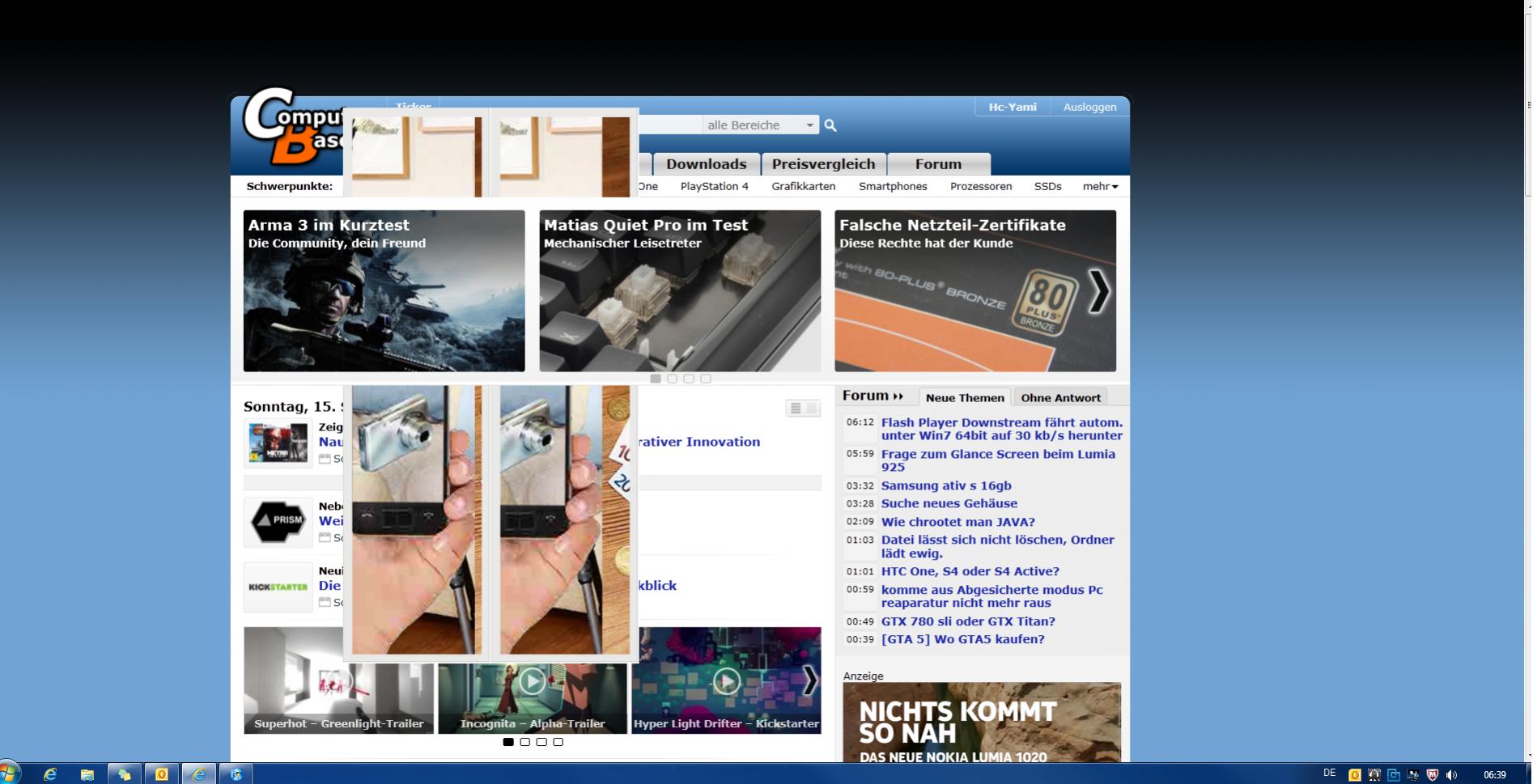Open the PlayStation 4 topic link

click(x=715, y=186)
